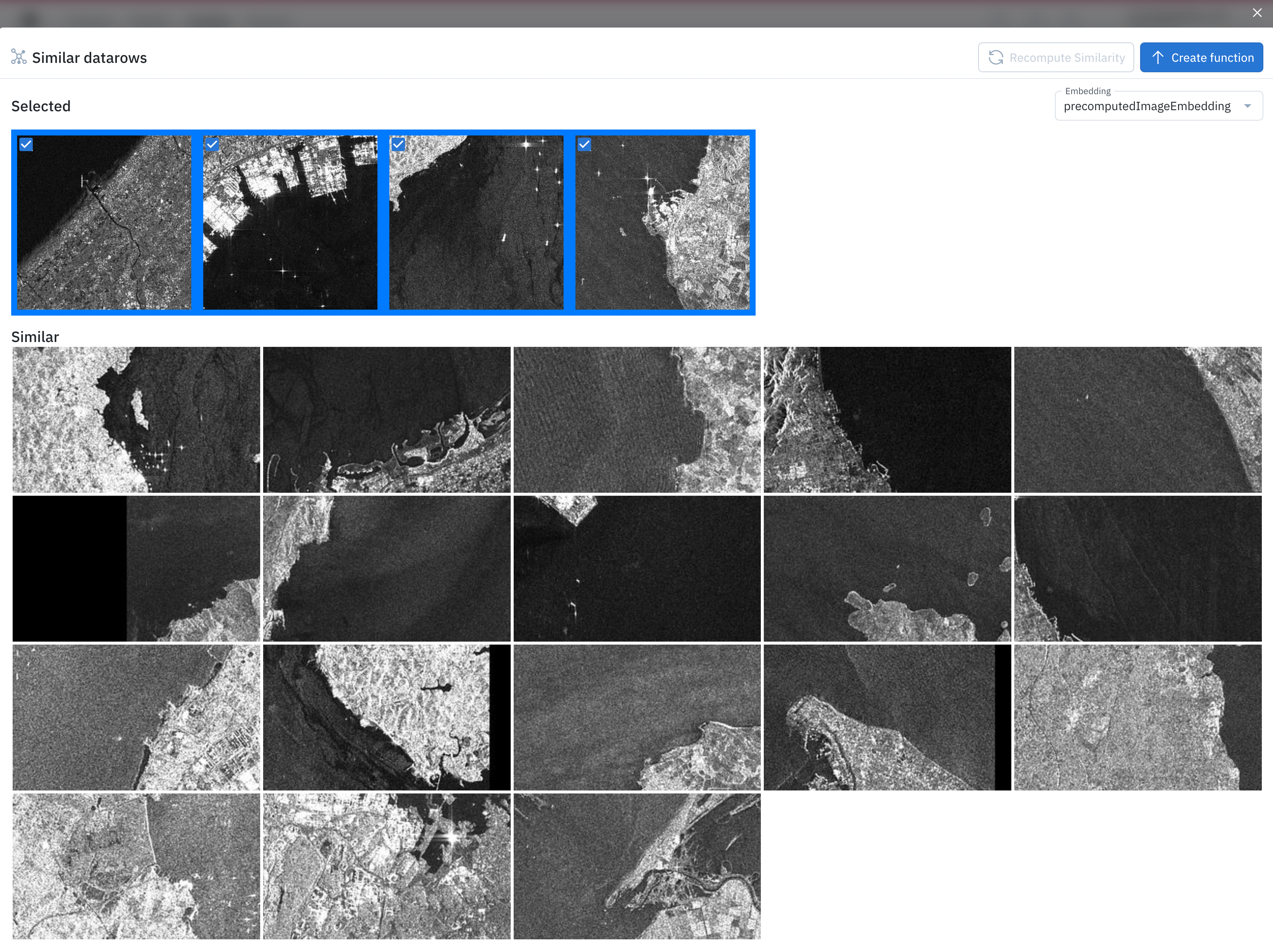The height and width of the screenshot is (952, 1273).
Task: Expand the Embedding dropdown arrow
Action: coord(1247,106)
